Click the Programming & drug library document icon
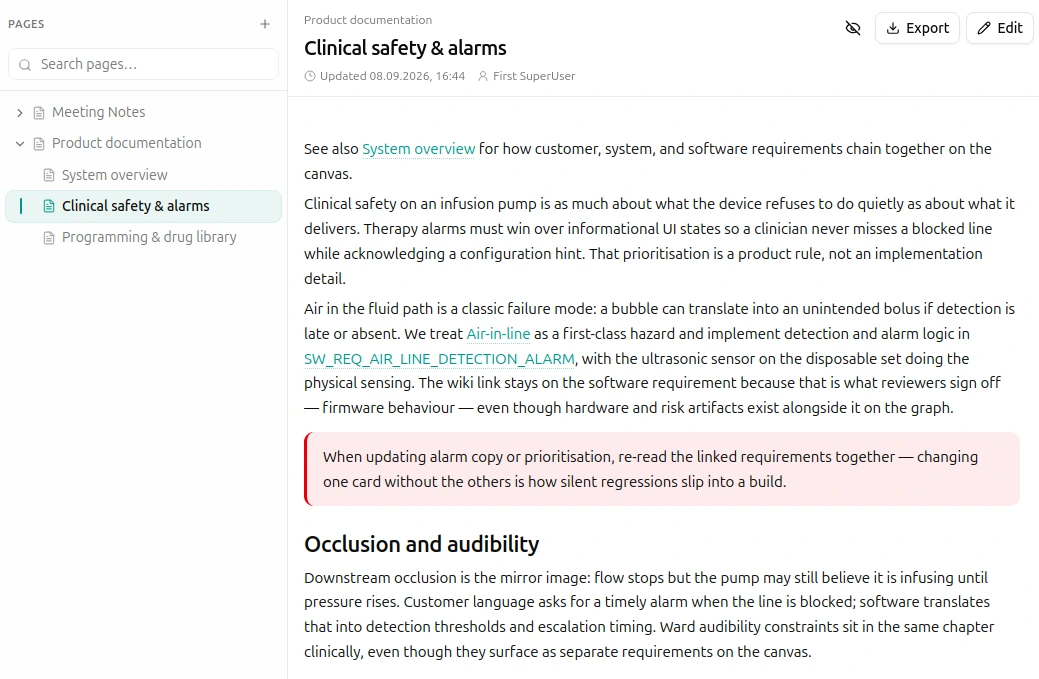The image size is (1039, 679). pos(49,237)
